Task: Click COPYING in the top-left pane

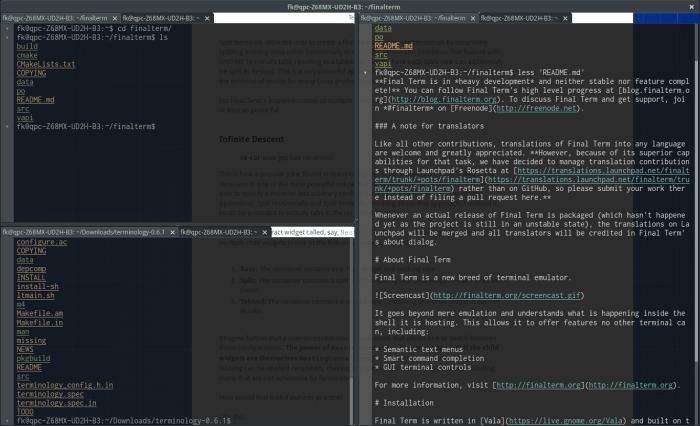Action: 31,73
